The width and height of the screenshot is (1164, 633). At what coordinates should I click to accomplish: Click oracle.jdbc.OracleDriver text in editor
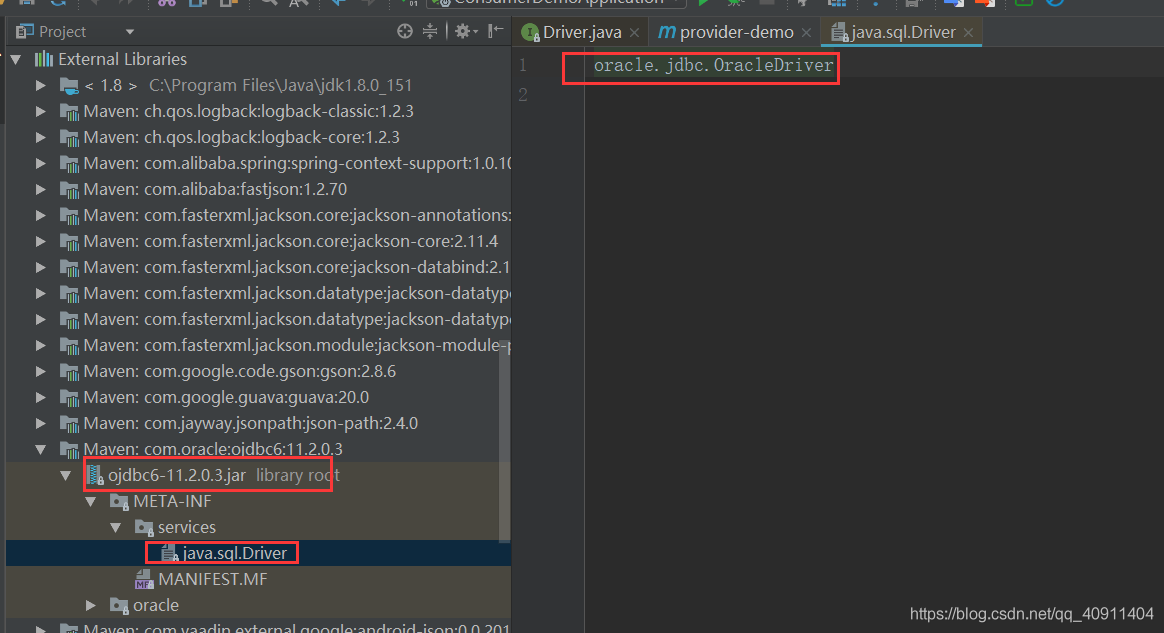pyautogui.click(x=713, y=65)
